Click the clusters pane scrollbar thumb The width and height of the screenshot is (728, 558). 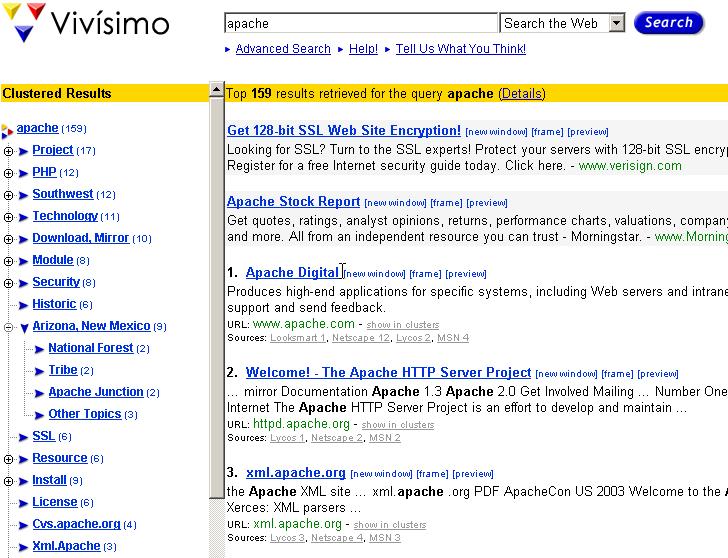(x=217, y=298)
